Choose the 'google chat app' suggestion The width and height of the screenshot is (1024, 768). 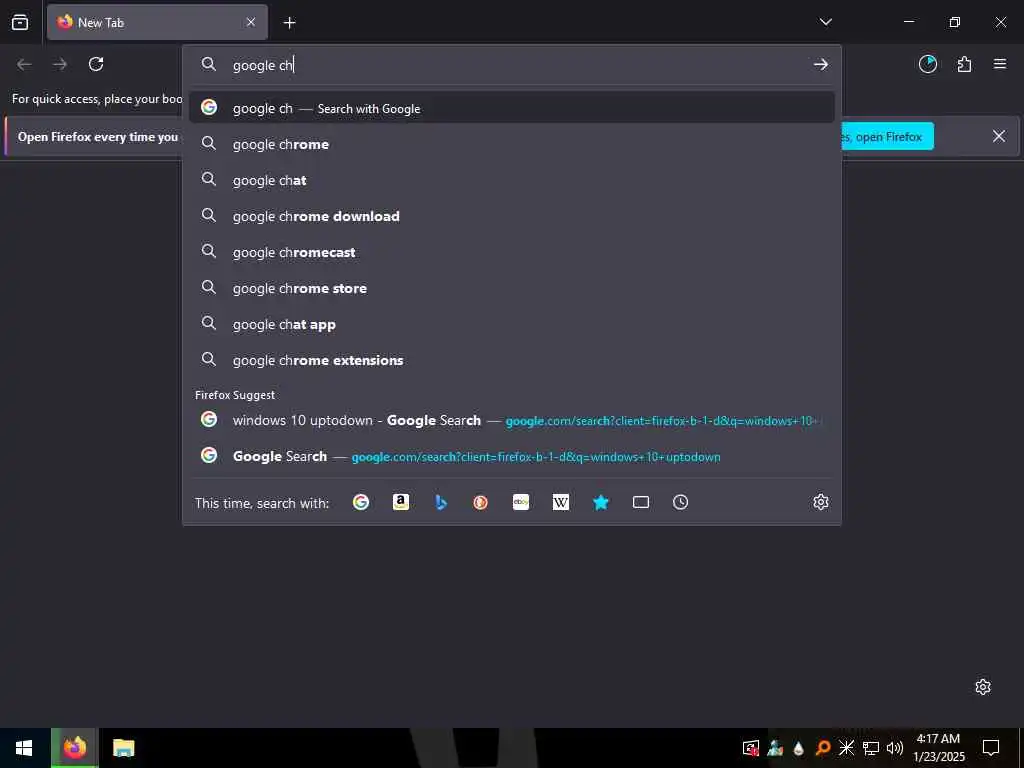tap(511, 324)
